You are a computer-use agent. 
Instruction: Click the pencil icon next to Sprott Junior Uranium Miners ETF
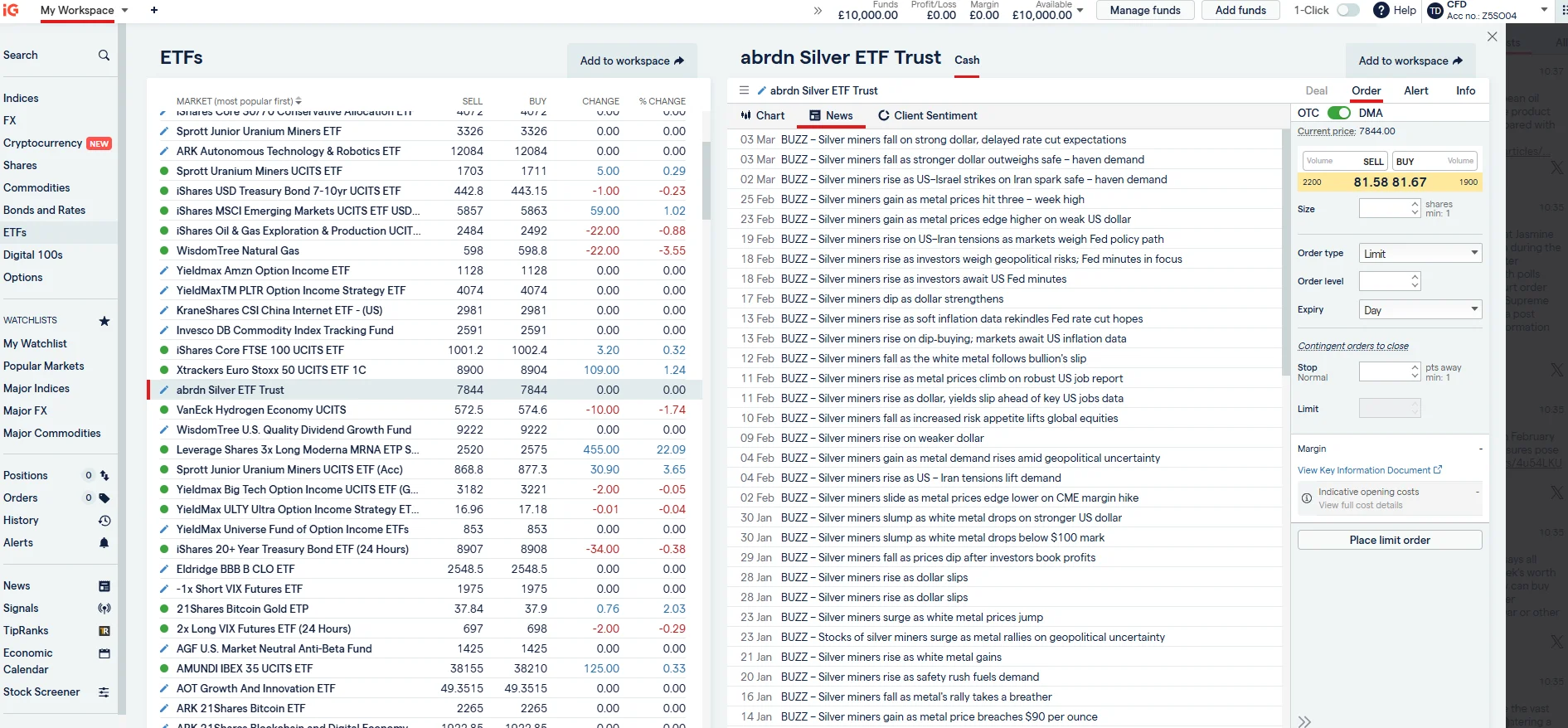[x=164, y=131]
